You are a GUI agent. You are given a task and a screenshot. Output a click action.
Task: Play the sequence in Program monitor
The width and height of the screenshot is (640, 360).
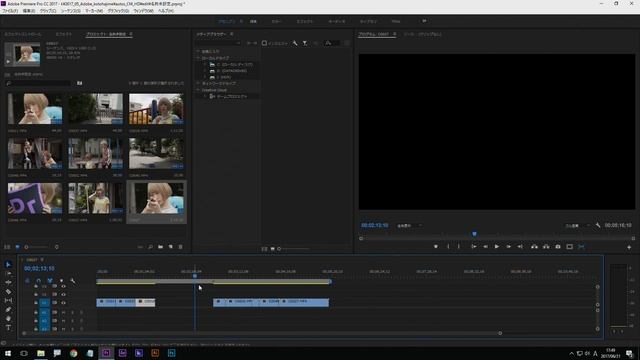coord(497,247)
